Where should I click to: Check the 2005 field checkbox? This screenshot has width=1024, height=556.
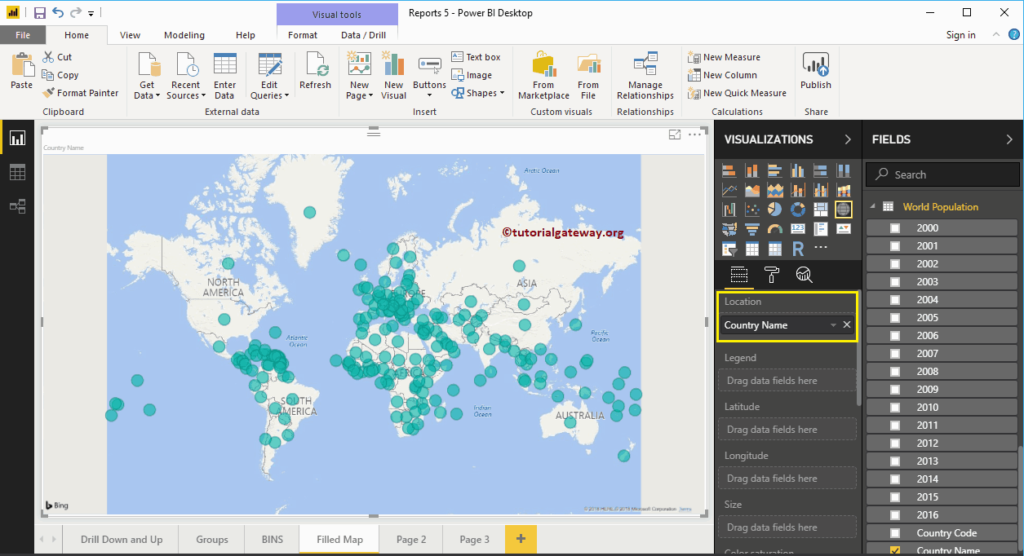(x=895, y=318)
